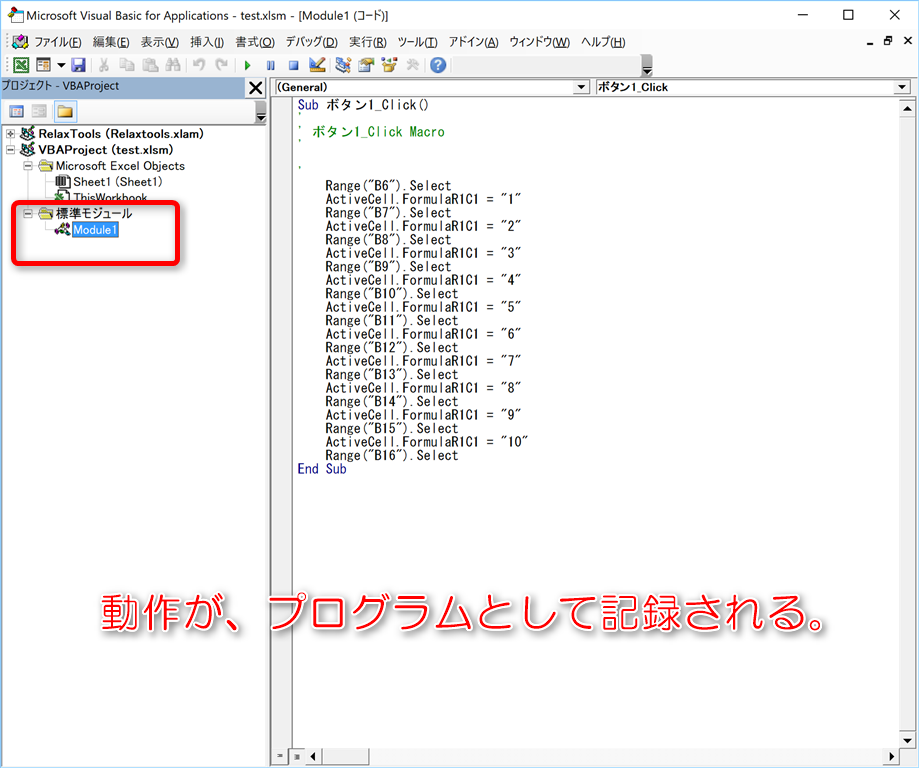Image resolution: width=919 pixels, height=768 pixels.
Task: Click the Redo arrow icon
Action: click(x=222, y=65)
